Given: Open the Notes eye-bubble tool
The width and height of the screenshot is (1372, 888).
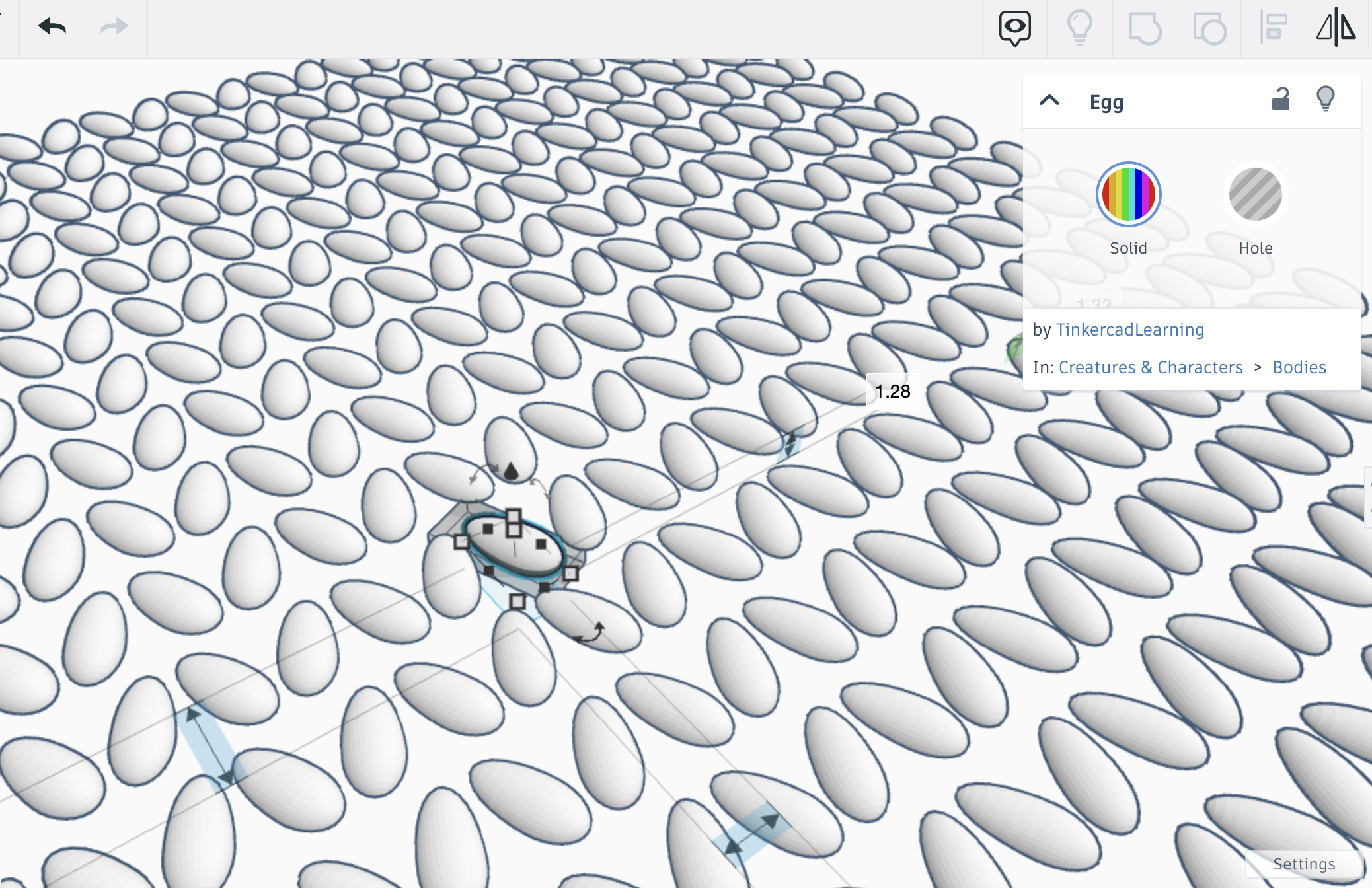Looking at the screenshot, I should coord(1014,28).
